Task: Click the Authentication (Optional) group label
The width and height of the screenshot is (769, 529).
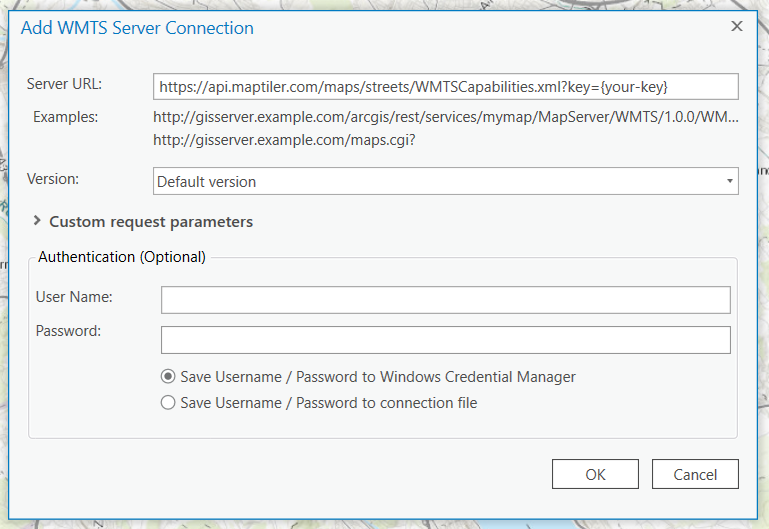Action: [x=122, y=257]
